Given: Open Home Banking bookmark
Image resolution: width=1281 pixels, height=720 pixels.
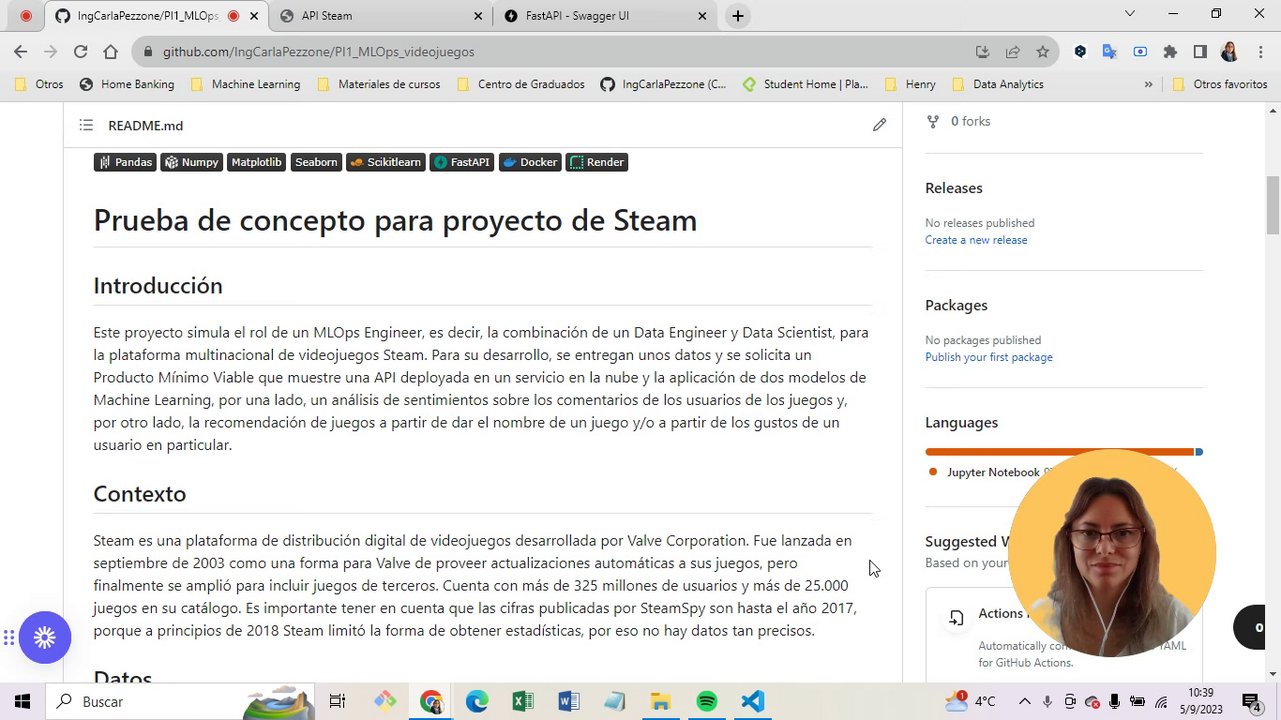Looking at the screenshot, I should pyautogui.click(x=127, y=85).
